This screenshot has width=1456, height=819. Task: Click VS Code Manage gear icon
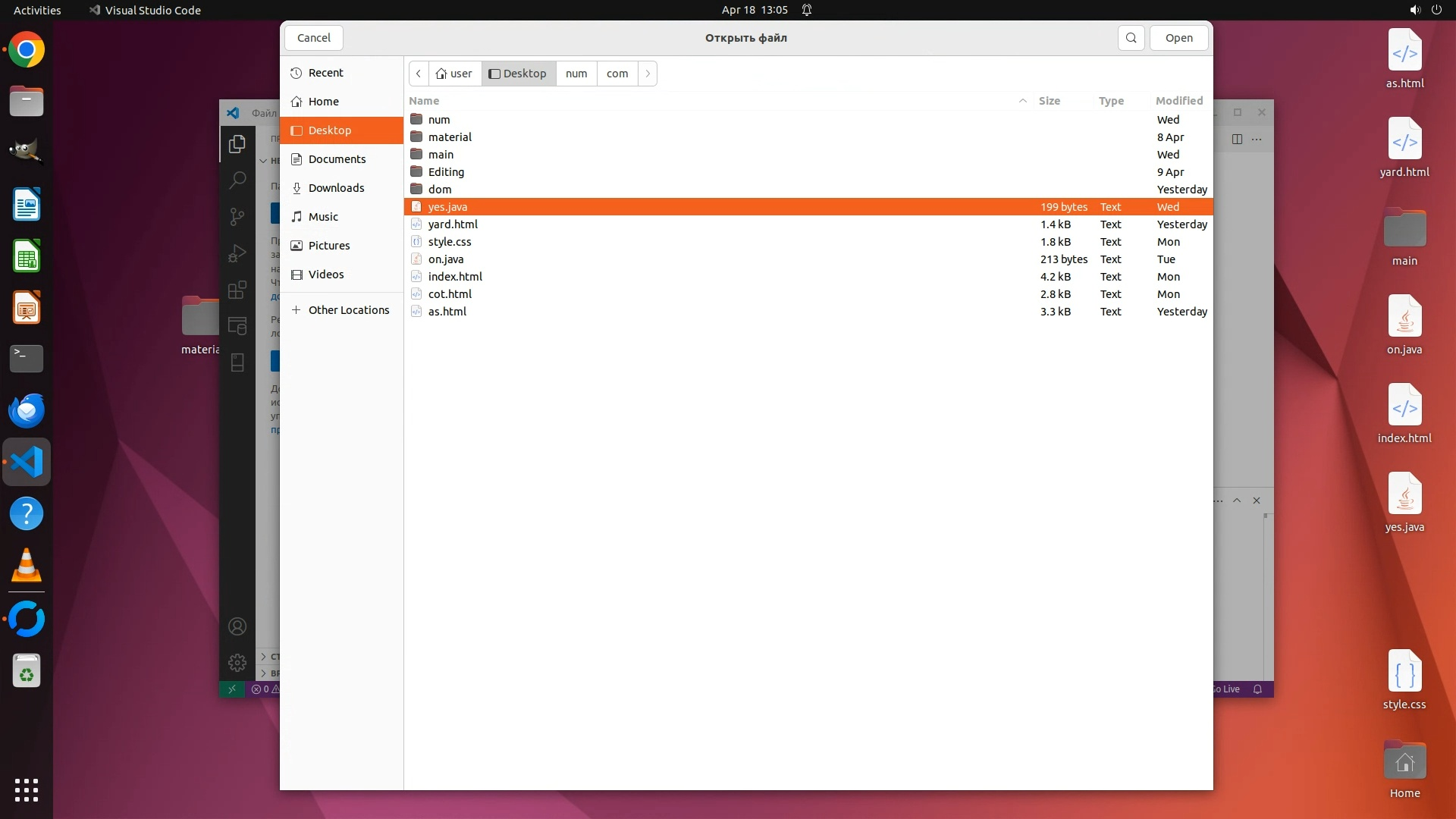[237, 663]
